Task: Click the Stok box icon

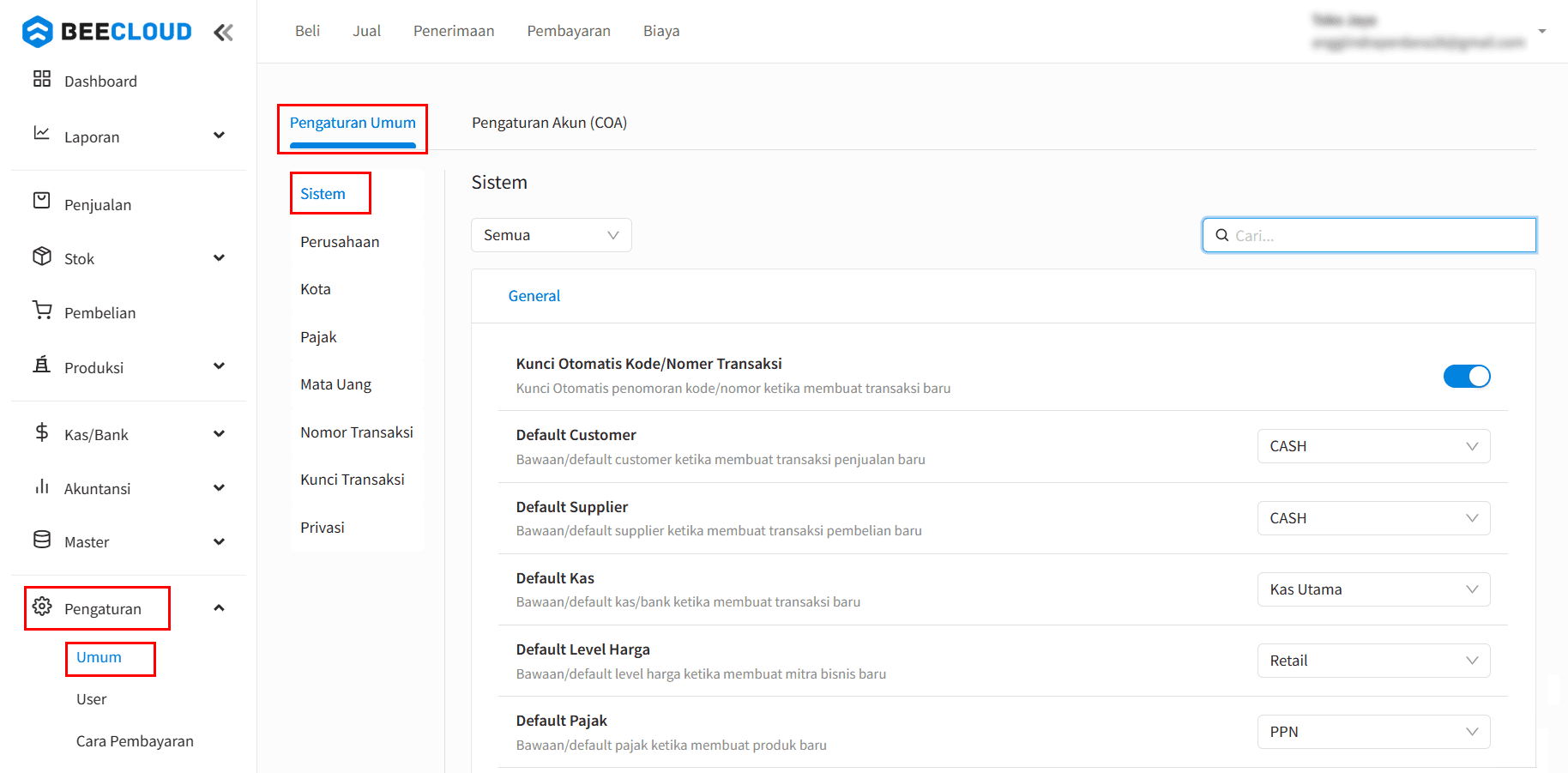Action: pyautogui.click(x=42, y=256)
